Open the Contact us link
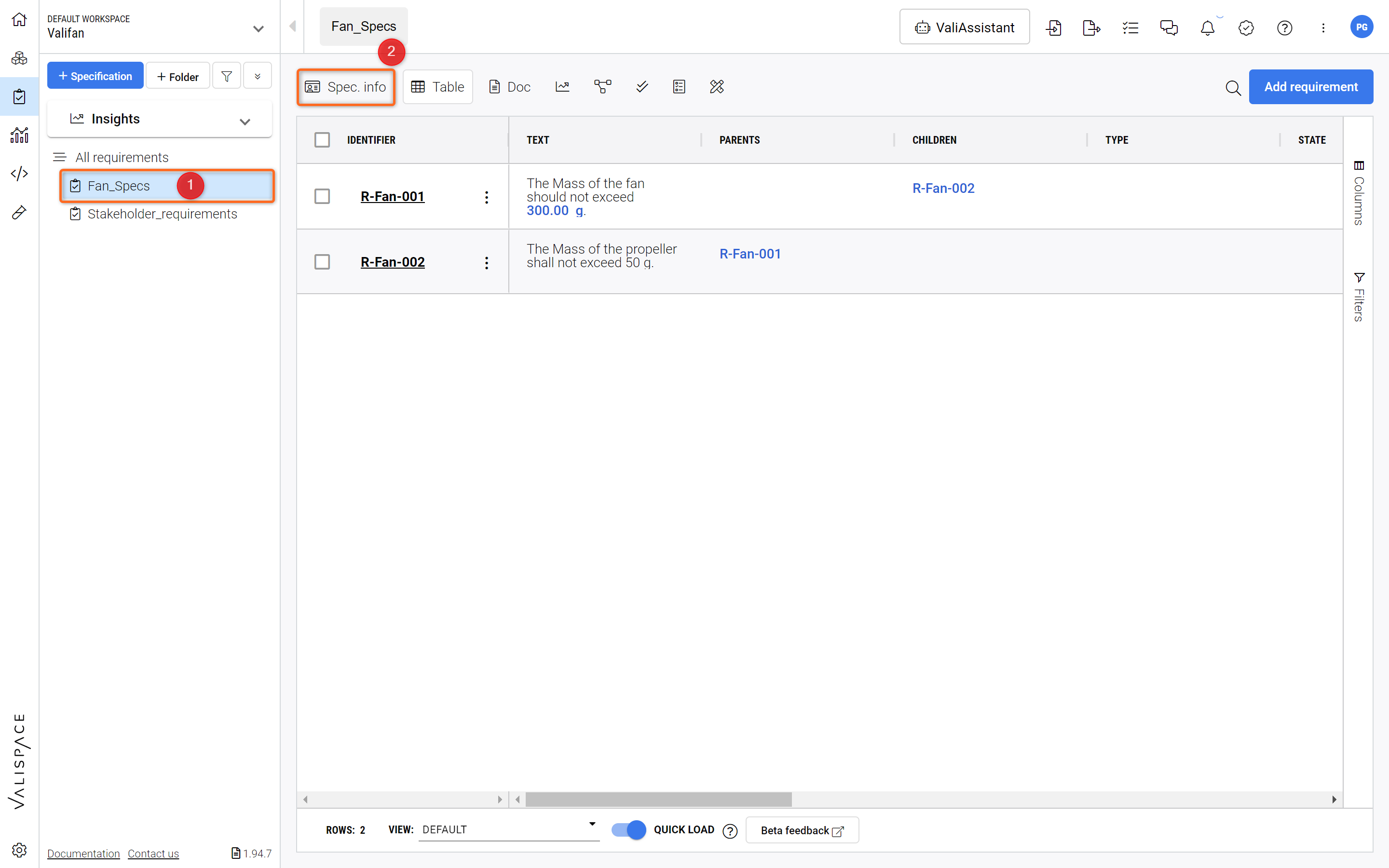1389x868 pixels. coord(153,854)
